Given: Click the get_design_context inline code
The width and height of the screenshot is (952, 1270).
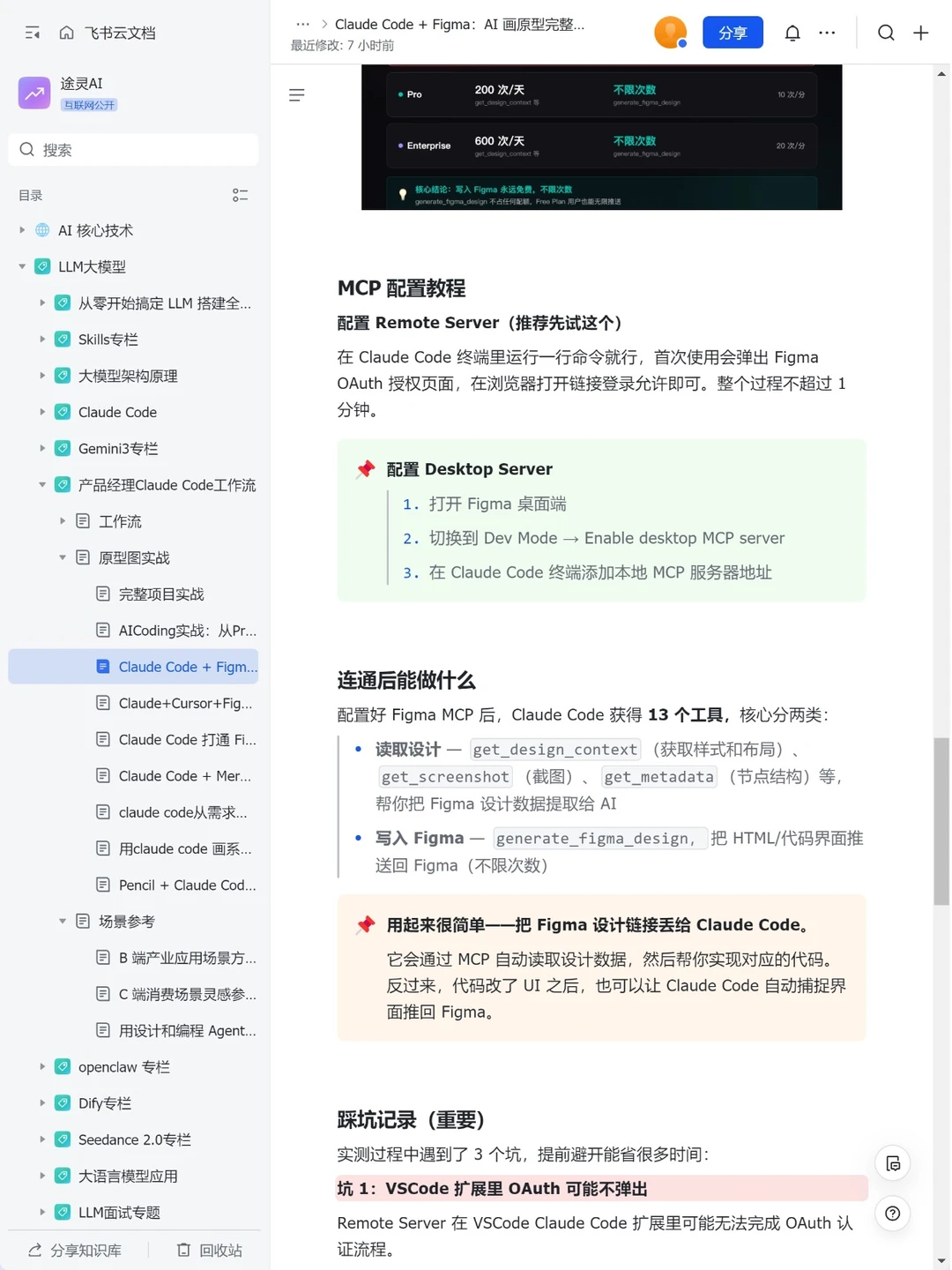Looking at the screenshot, I should click(555, 750).
